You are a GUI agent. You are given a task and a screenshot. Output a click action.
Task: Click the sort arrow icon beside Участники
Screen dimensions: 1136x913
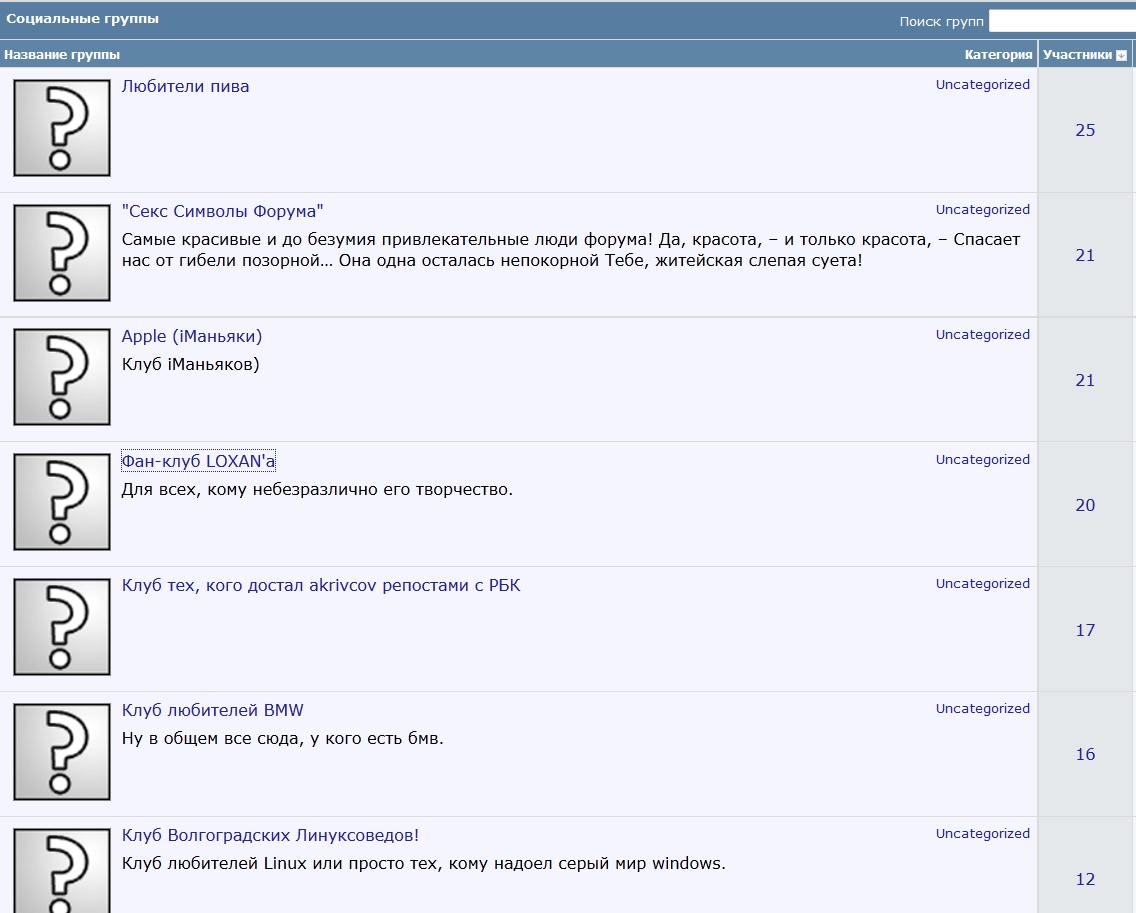pyautogui.click(x=1121, y=56)
